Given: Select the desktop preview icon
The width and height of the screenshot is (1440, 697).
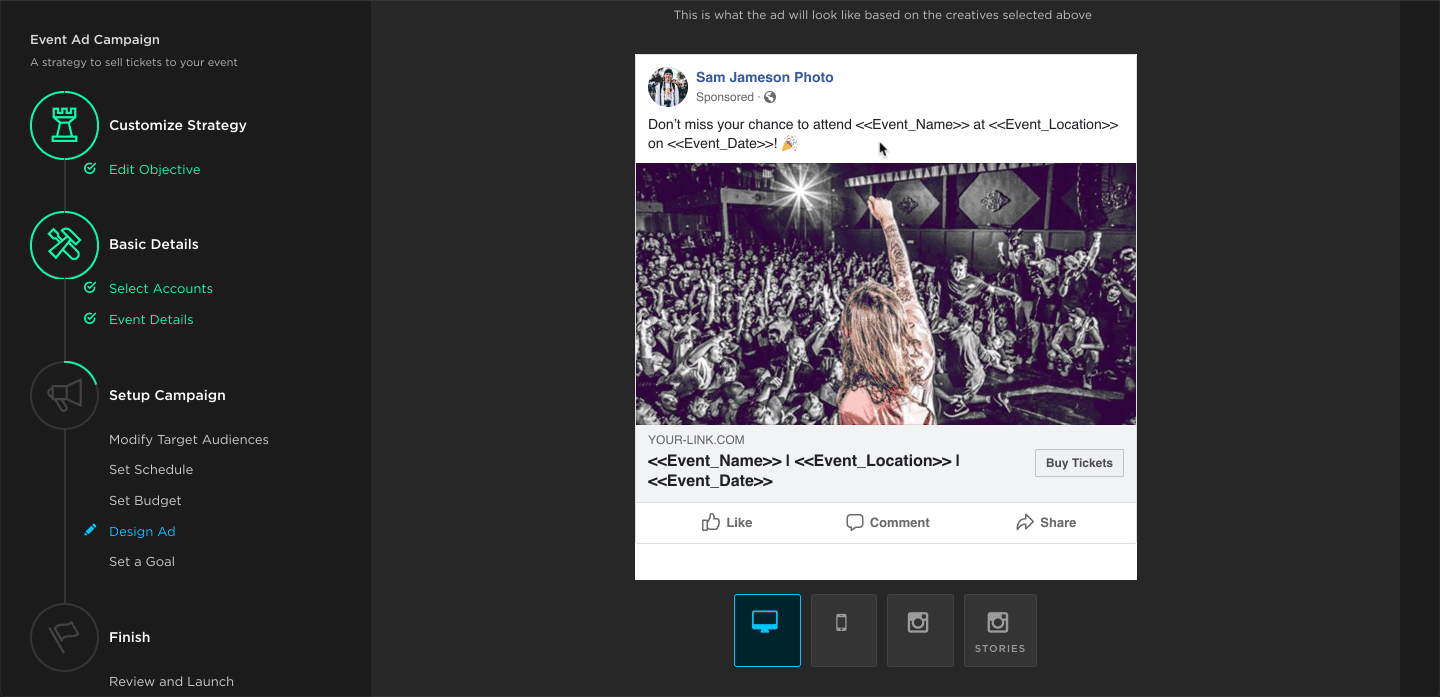Looking at the screenshot, I should [x=767, y=630].
